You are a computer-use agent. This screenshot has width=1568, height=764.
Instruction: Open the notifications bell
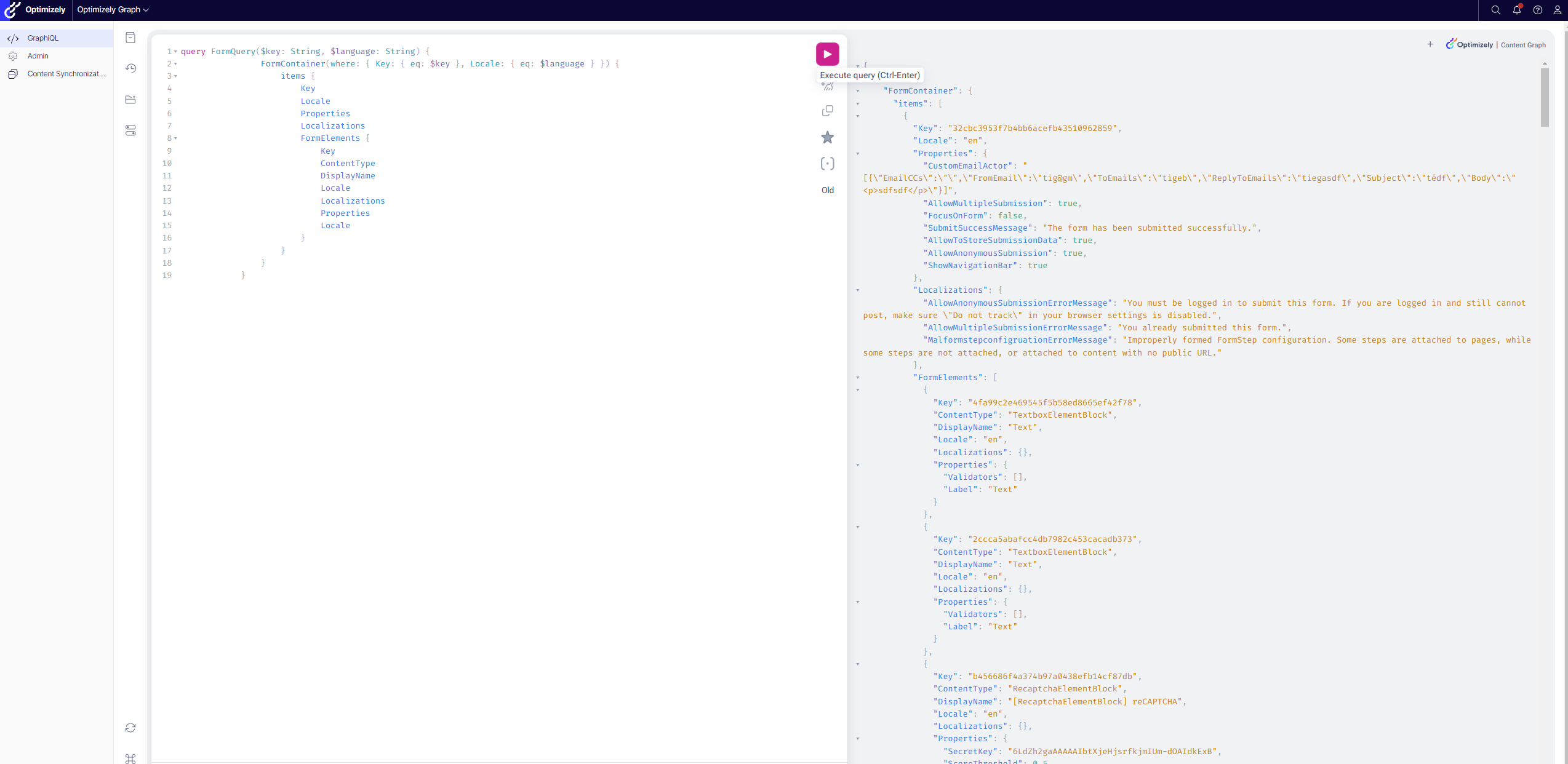(1516, 10)
